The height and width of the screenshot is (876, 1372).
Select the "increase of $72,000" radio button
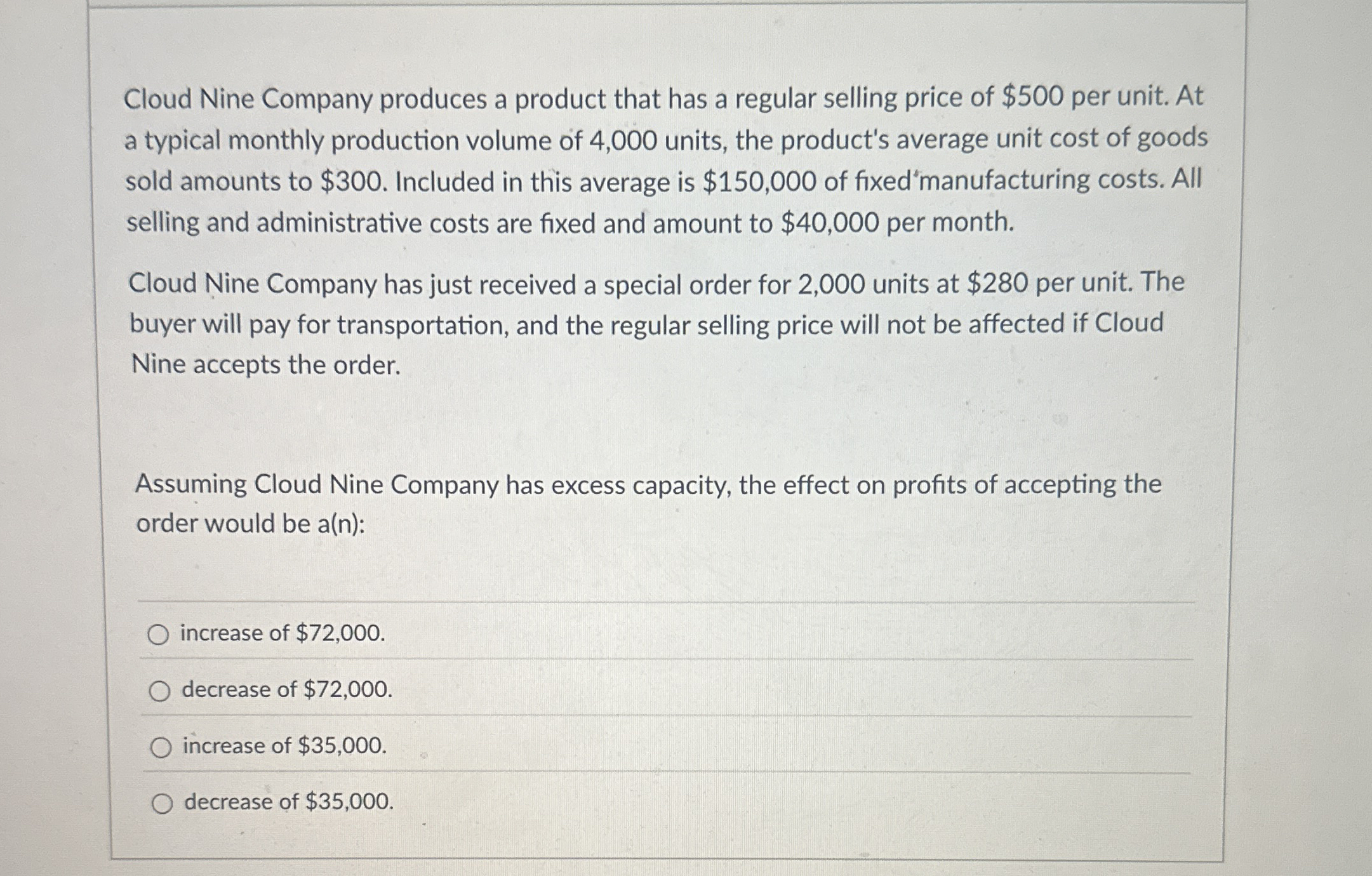tap(160, 633)
